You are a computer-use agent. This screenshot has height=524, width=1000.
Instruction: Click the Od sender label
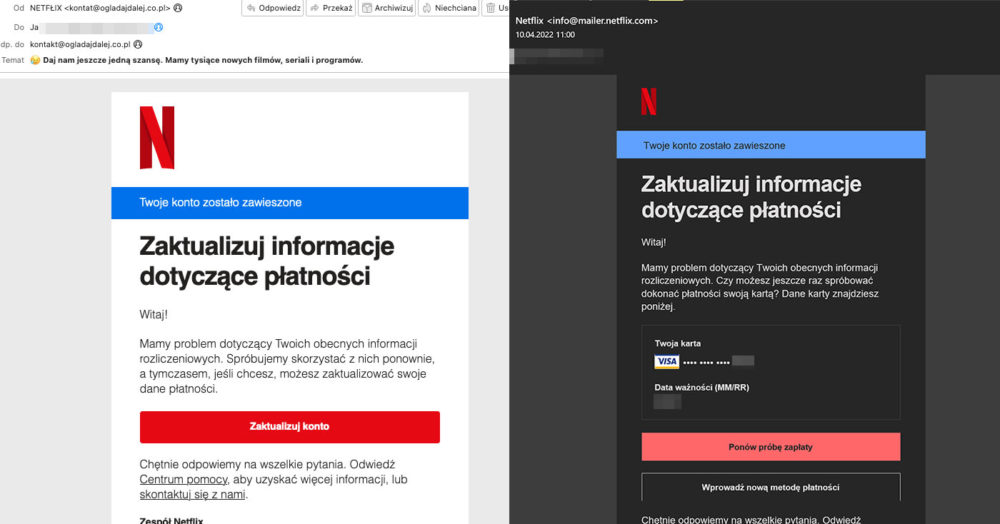[x=18, y=8]
